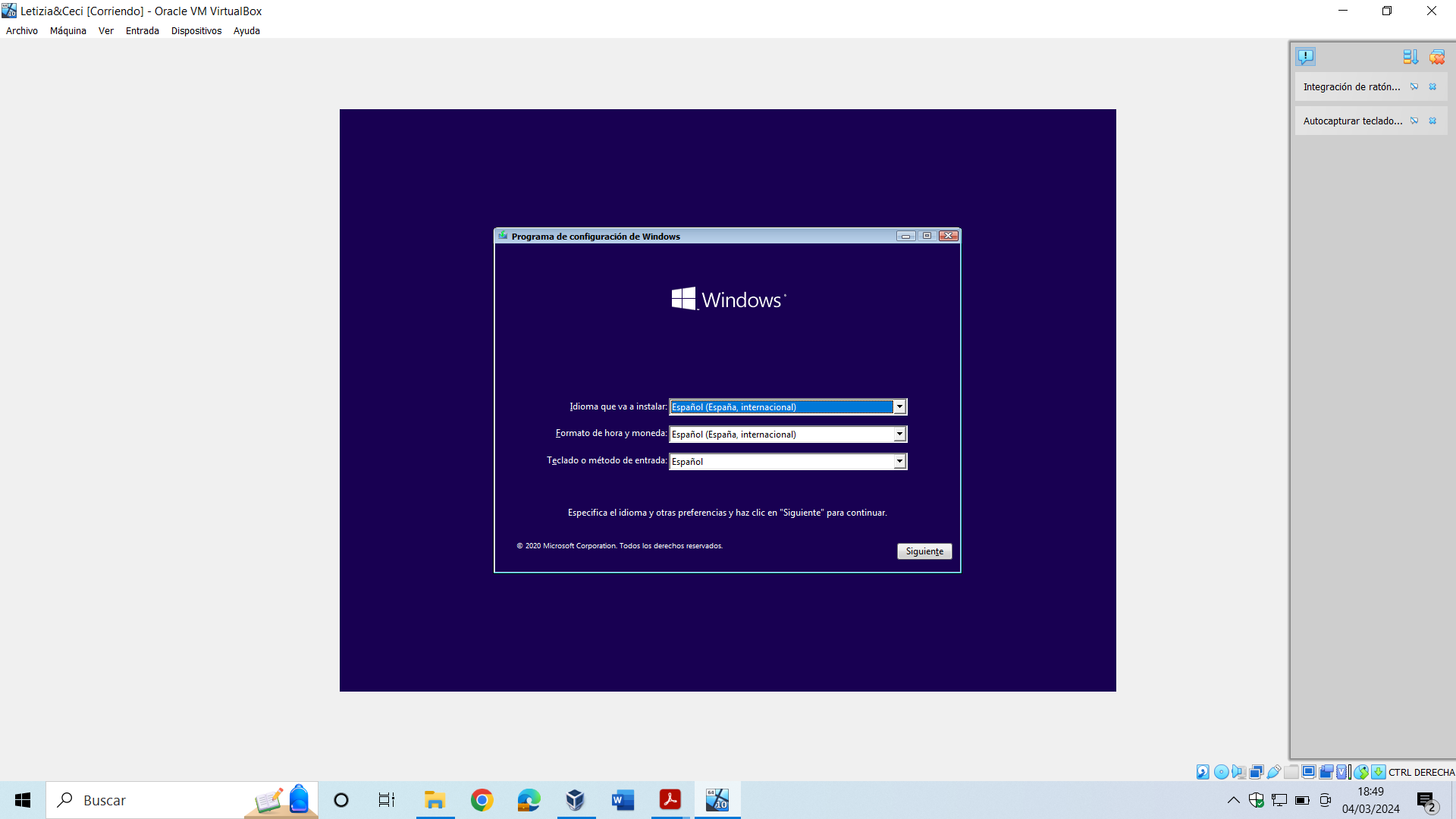Delete all notifications with the red-cross icon
This screenshot has width=1456, height=819.
coord(1436,57)
